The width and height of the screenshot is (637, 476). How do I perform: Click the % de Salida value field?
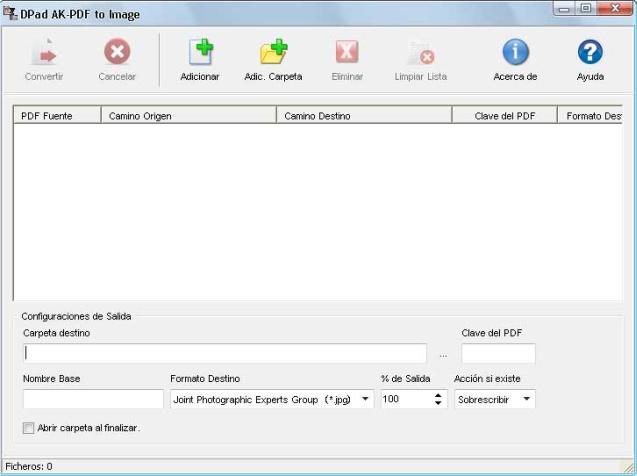407,399
